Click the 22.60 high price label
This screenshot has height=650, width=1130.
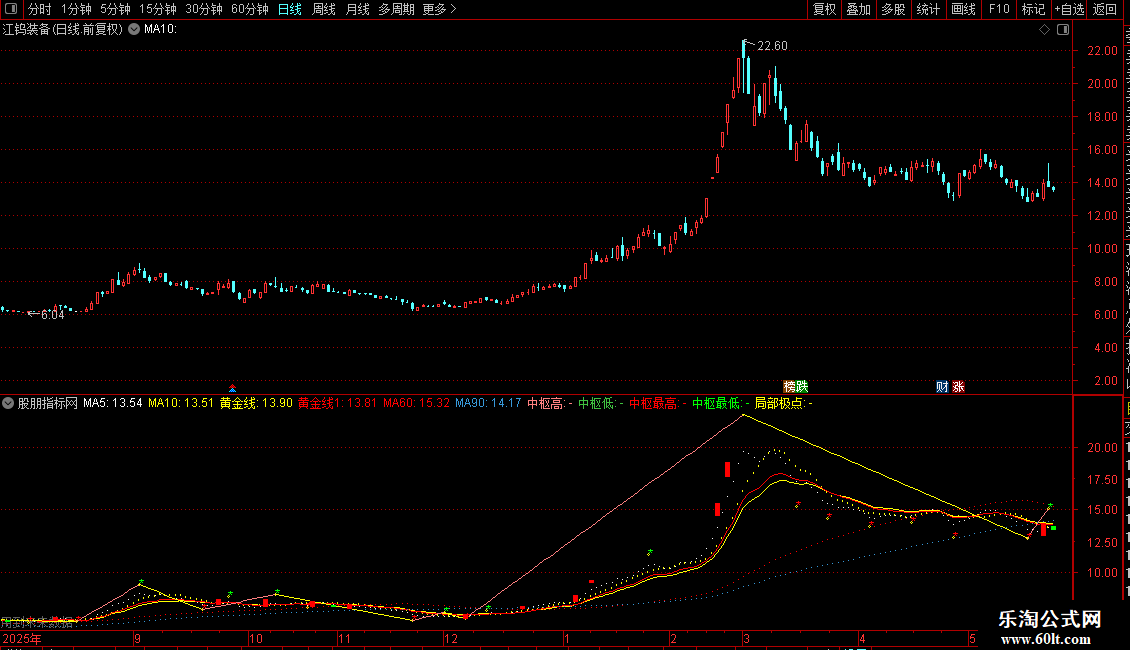(x=772, y=46)
